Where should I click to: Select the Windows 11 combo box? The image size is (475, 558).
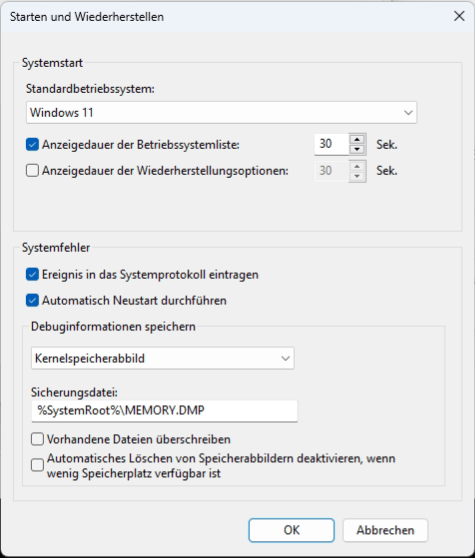tap(221, 113)
